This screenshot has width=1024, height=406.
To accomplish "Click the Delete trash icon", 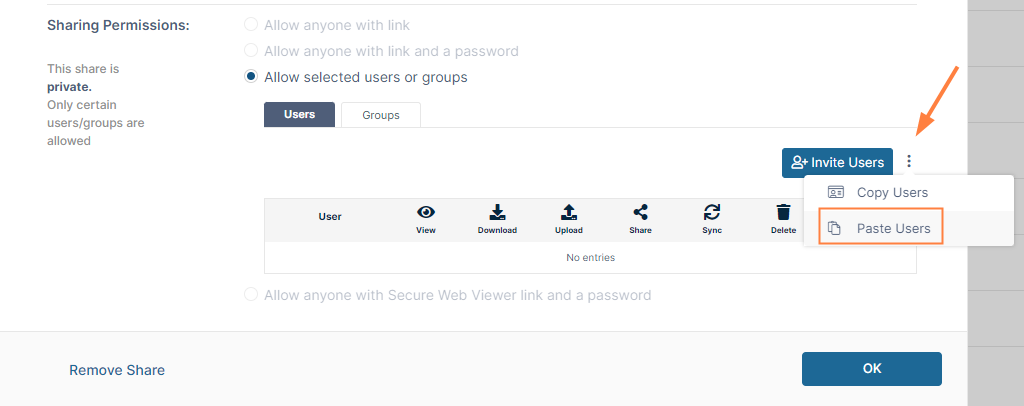I will click(784, 212).
